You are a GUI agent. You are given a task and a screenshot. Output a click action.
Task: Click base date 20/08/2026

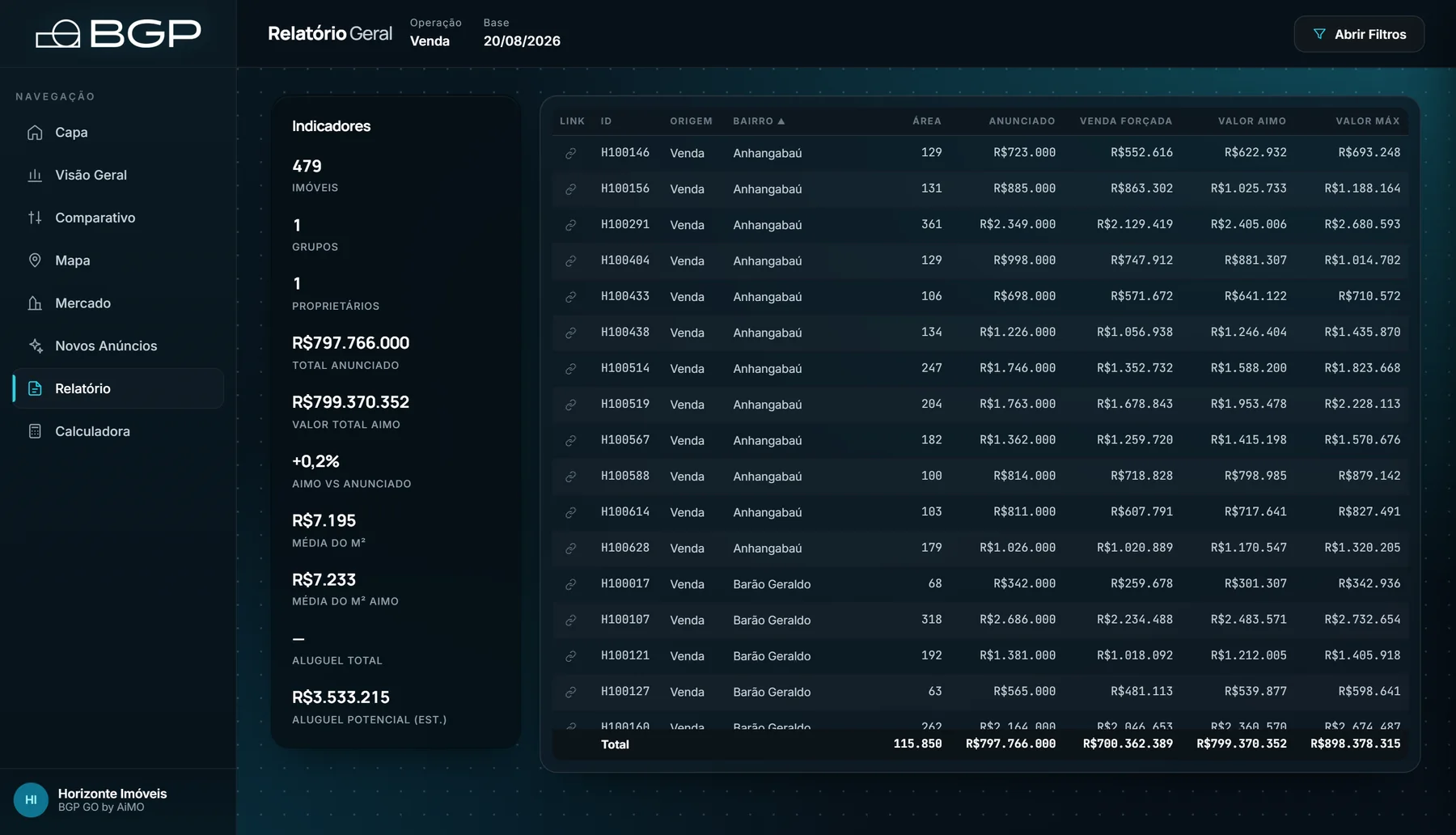tap(522, 41)
